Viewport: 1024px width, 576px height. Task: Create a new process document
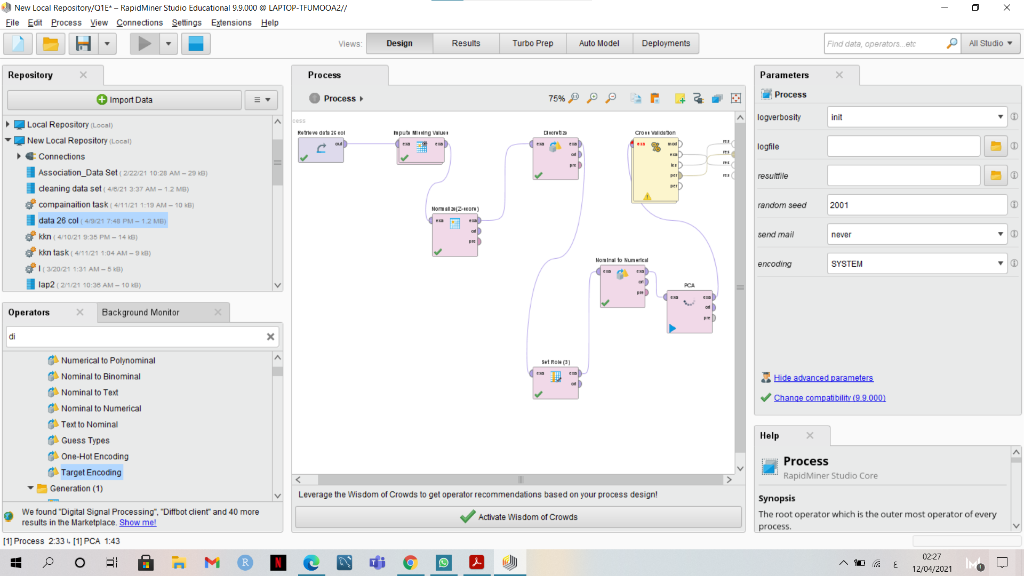pos(17,43)
